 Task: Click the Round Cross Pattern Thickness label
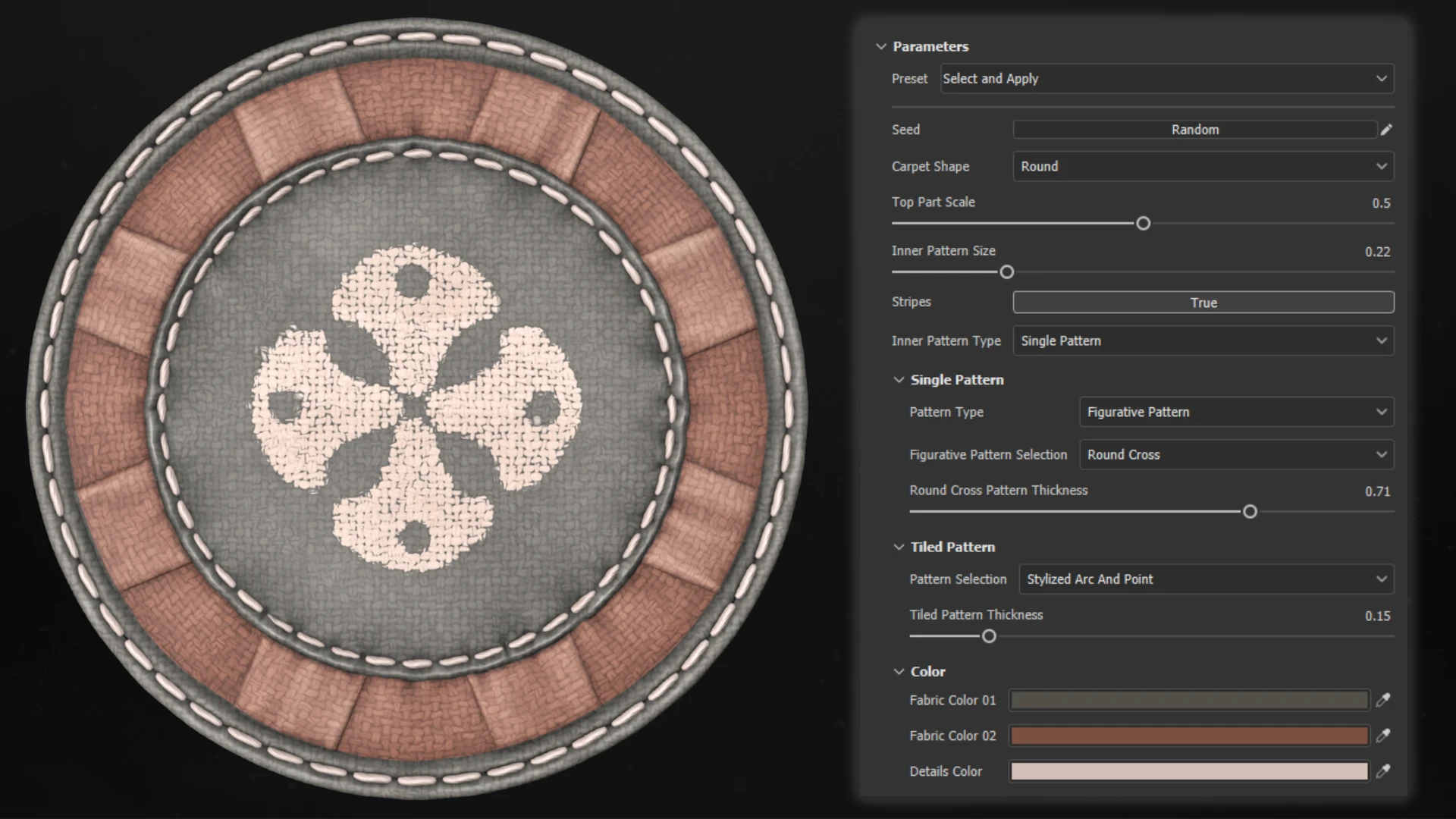coord(999,491)
